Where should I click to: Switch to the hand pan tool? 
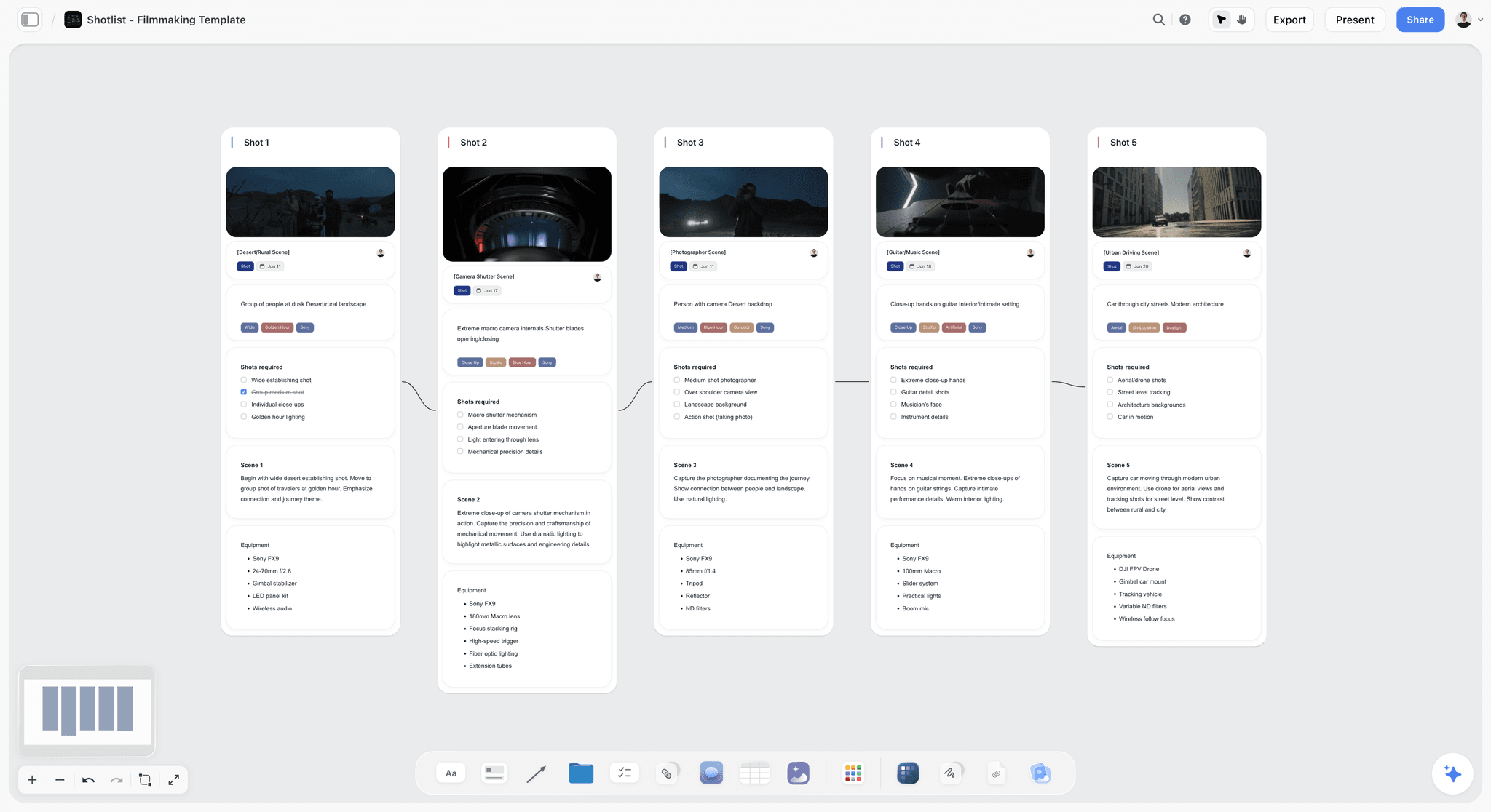(1242, 20)
